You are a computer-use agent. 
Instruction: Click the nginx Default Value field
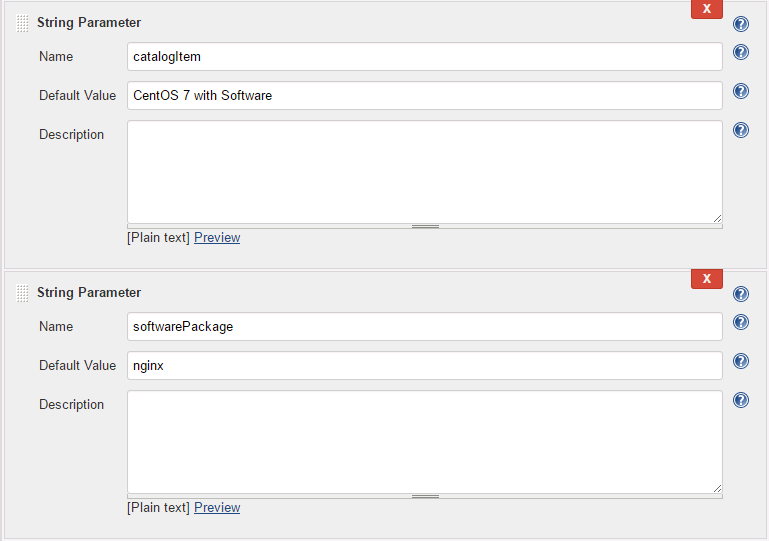(424, 366)
